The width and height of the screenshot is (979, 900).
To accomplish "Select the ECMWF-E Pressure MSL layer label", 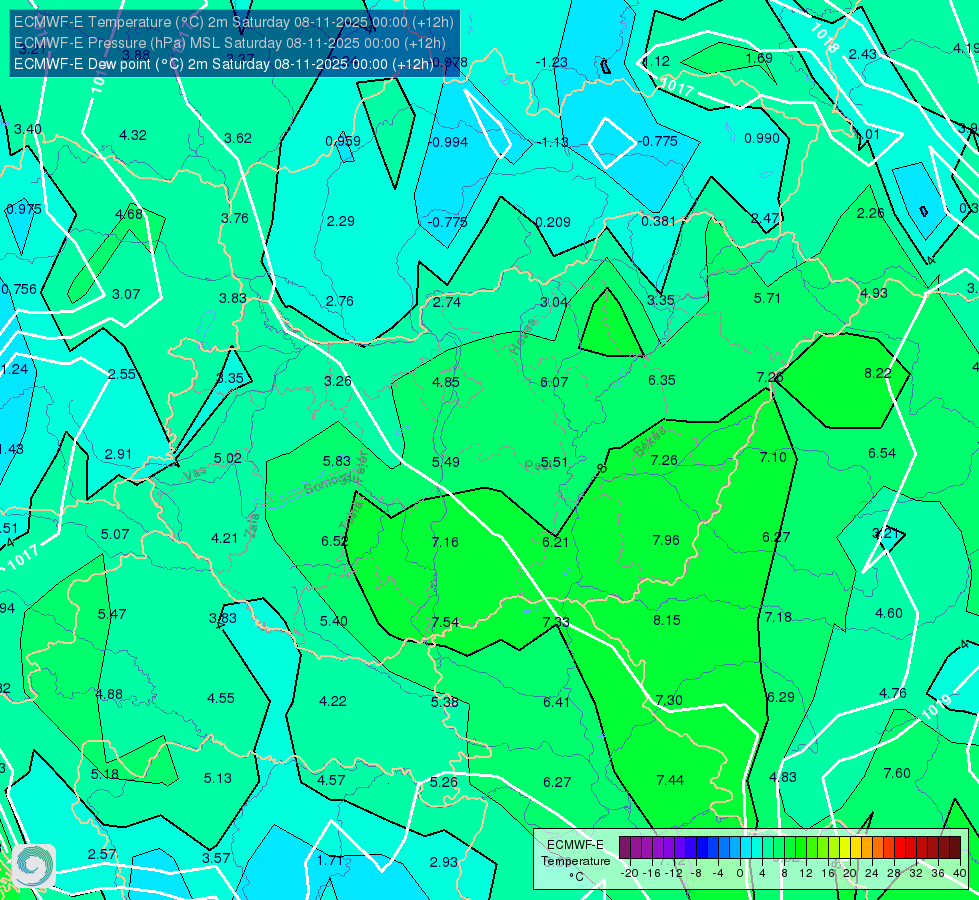I will click(x=230, y=43).
